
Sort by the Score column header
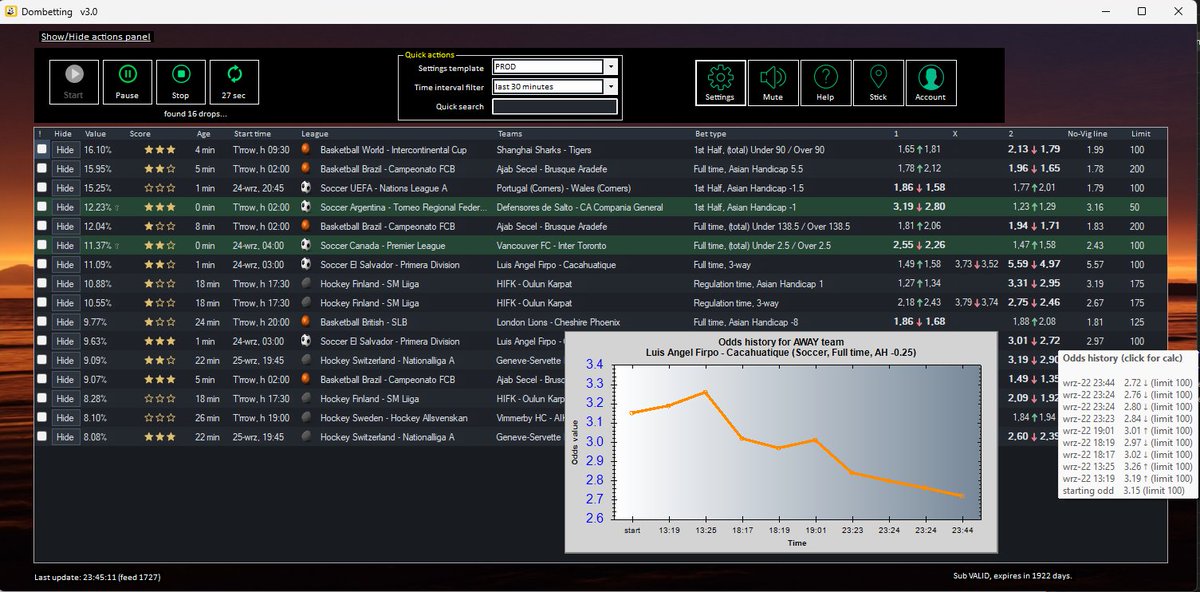[140, 134]
